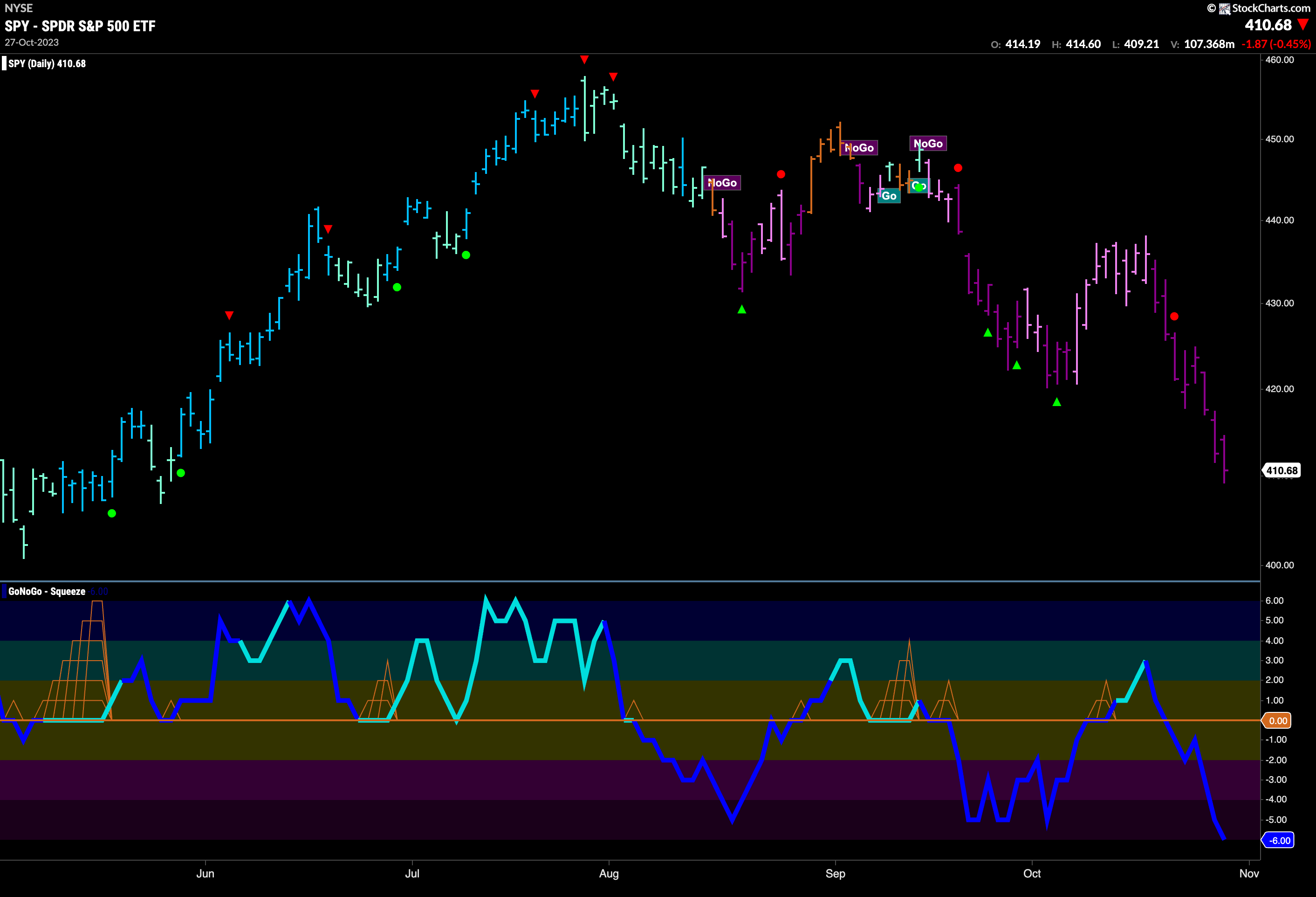Image resolution: width=1316 pixels, height=897 pixels.
Task: Click the 440.00 price axis label
Action: tap(1280, 220)
